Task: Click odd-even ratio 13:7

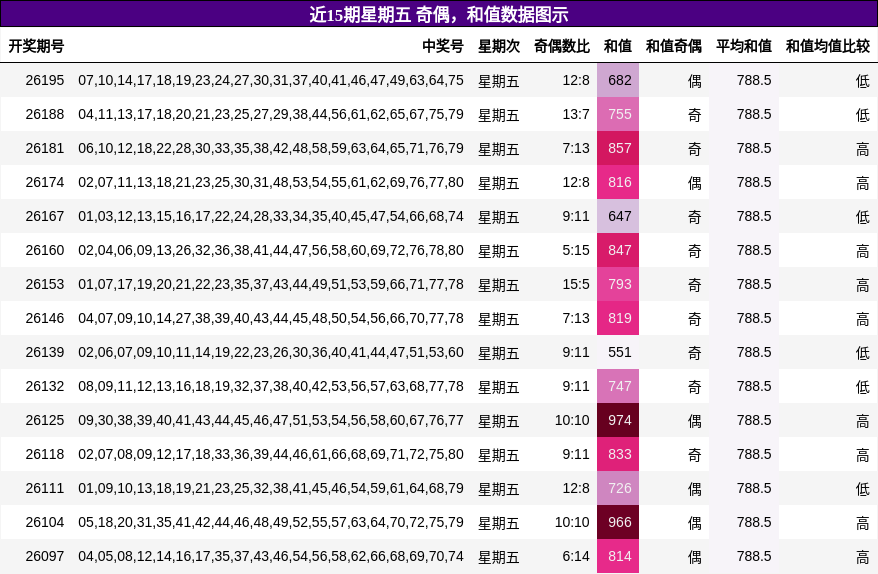Action: pyautogui.click(x=576, y=114)
